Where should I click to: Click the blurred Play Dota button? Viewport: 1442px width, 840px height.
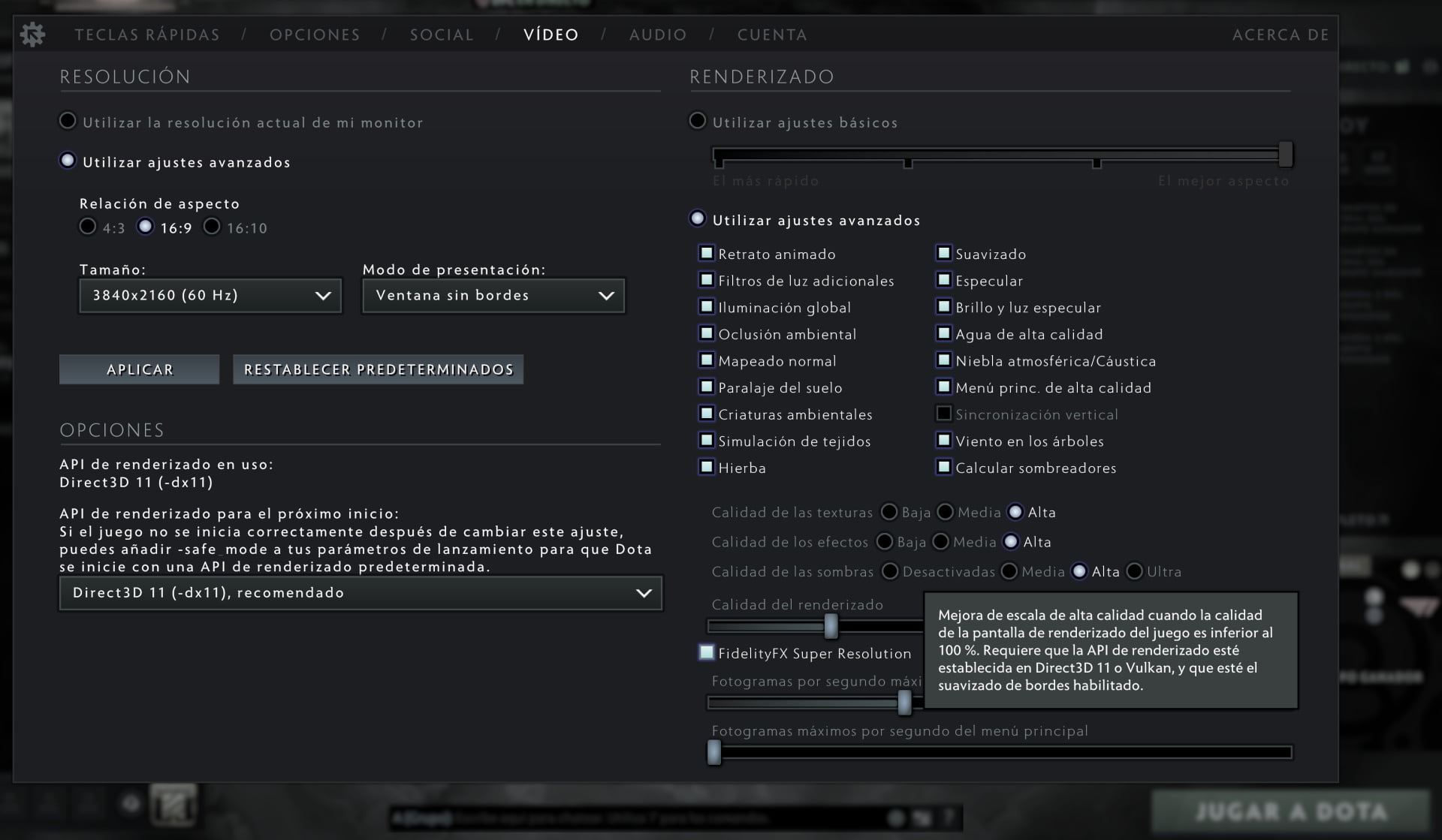(1290, 811)
